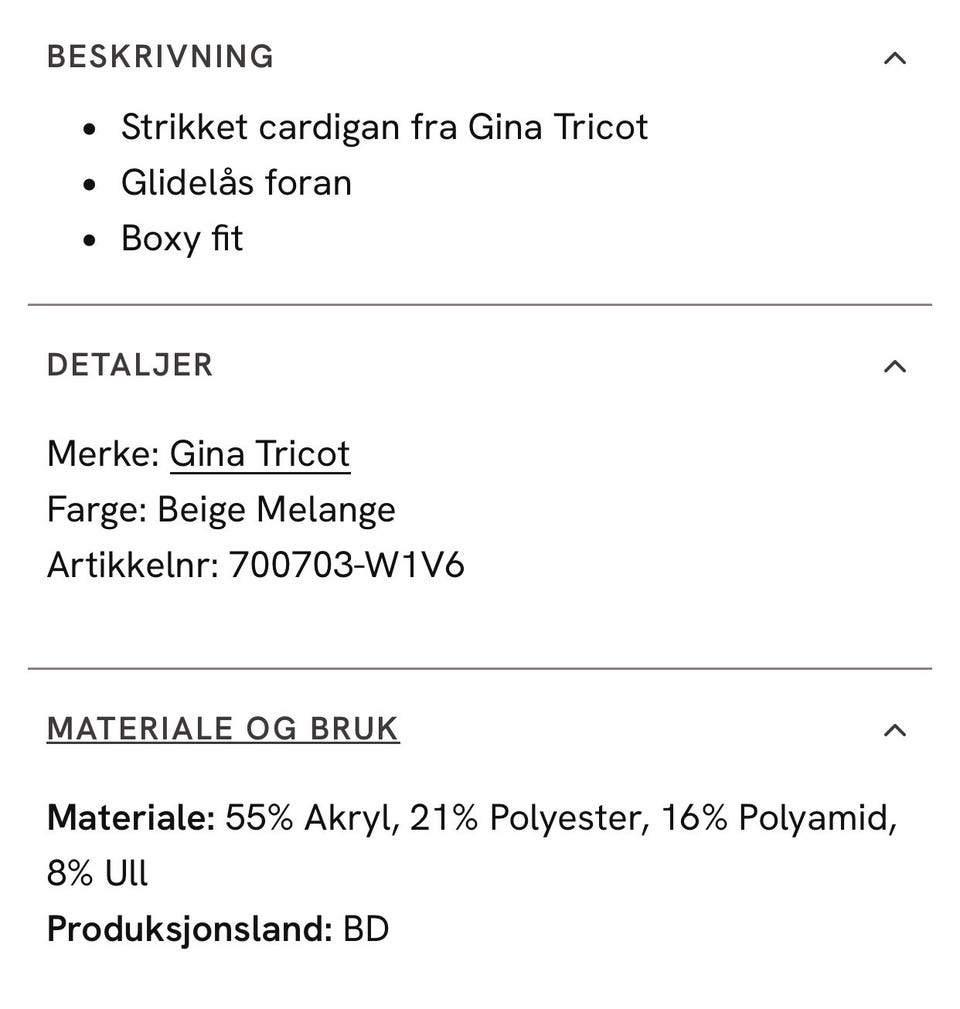The width and height of the screenshot is (960, 1009).
Task: Click the DETALJER section header
Action: (130, 366)
